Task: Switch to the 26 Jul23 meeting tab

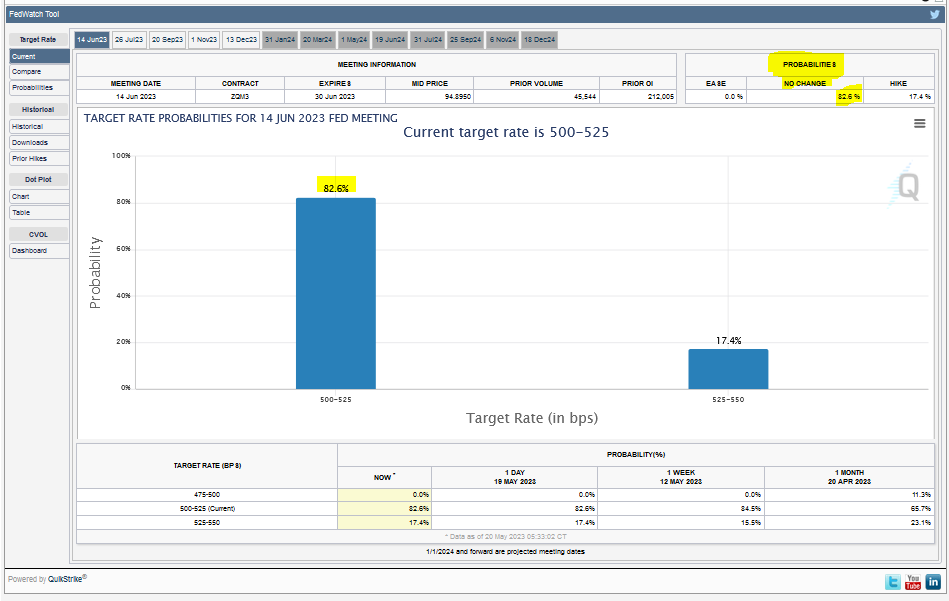Action: tap(129, 40)
